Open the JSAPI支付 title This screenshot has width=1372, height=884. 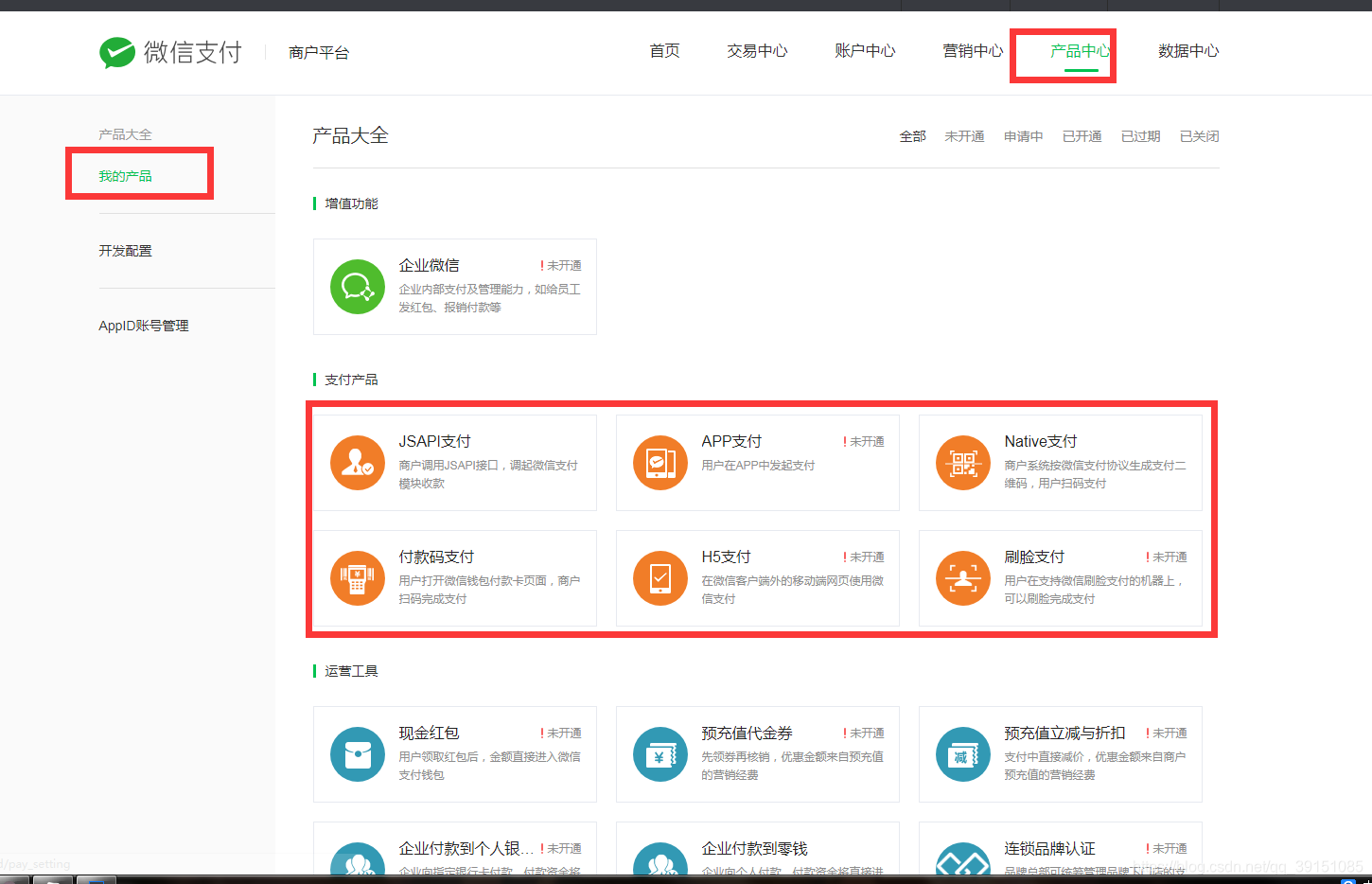tap(434, 441)
